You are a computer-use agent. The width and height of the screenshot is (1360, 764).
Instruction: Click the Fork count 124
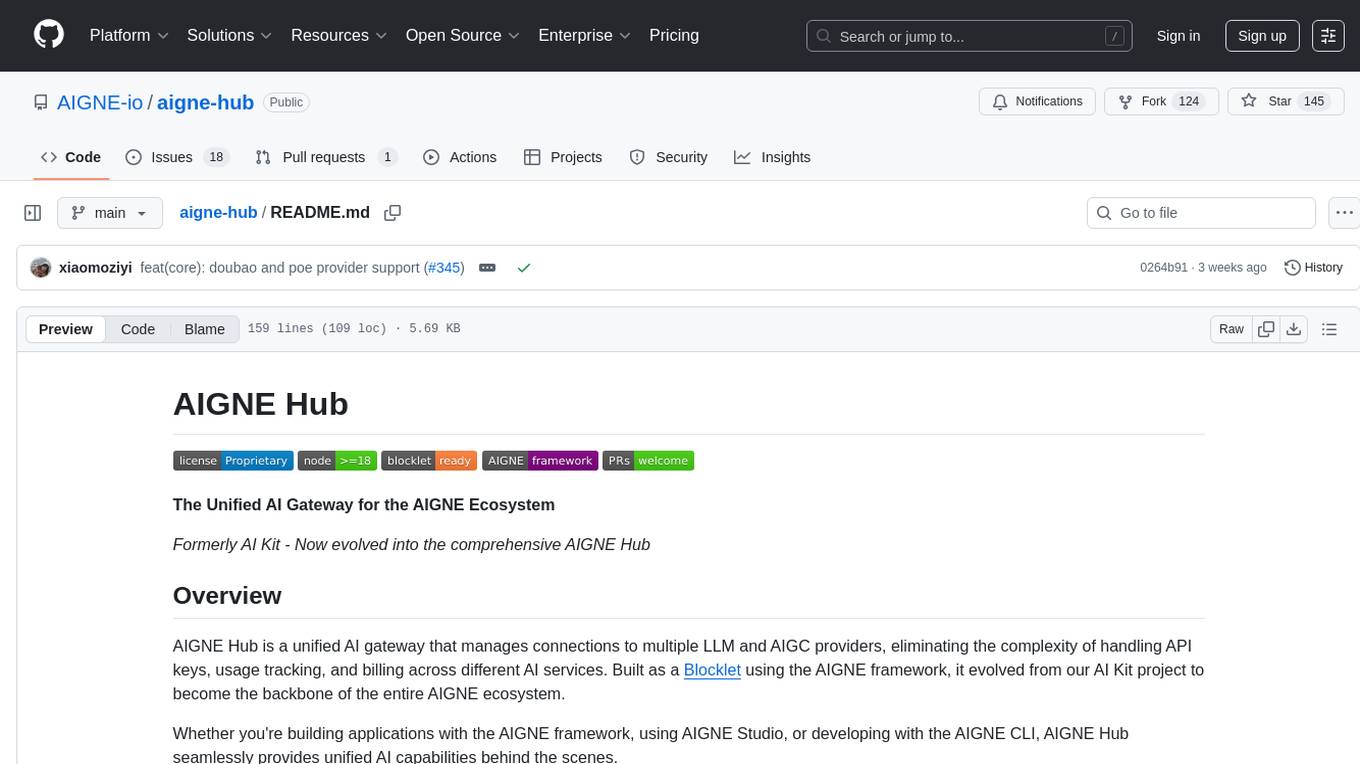click(x=1188, y=102)
